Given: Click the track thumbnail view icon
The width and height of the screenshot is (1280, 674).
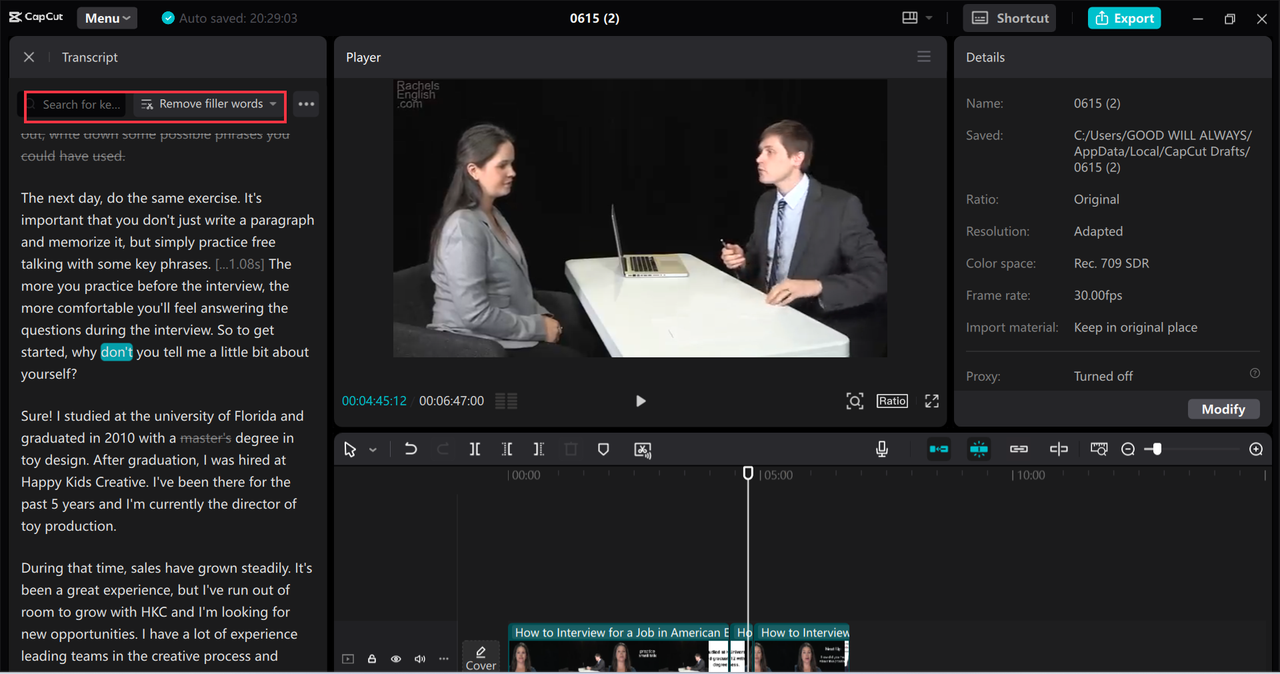Looking at the screenshot, I should point(348,659).
